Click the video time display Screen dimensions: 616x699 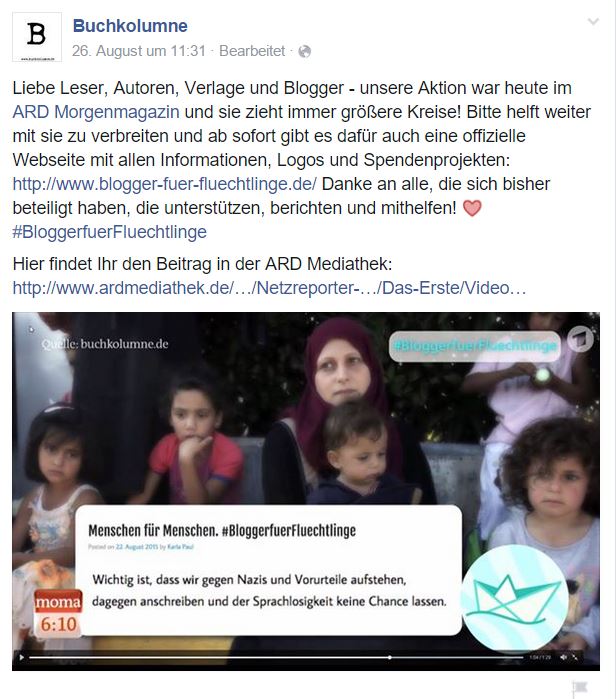(540, 657)
